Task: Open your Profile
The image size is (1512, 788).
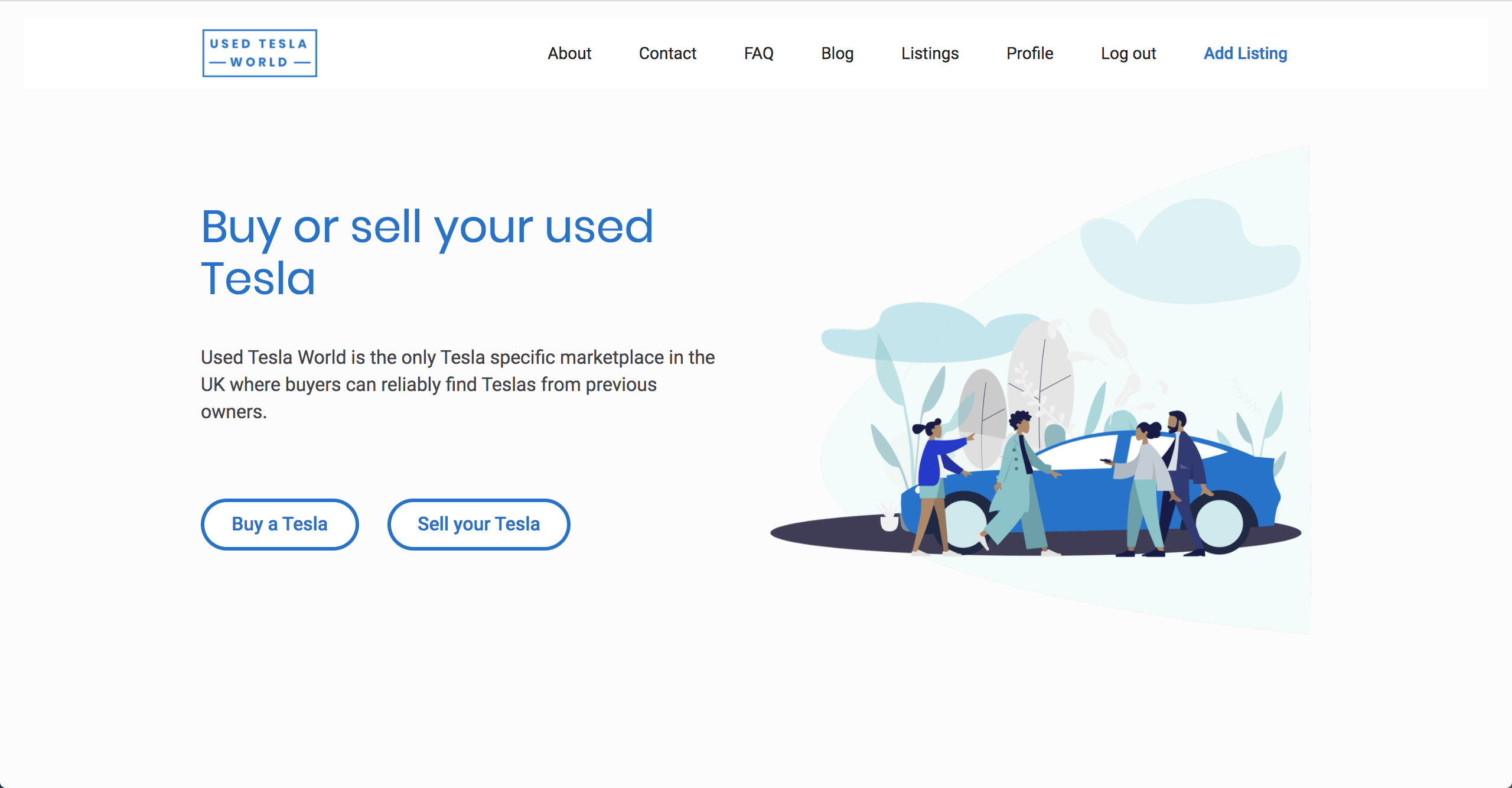Action: pos(1029,53)
